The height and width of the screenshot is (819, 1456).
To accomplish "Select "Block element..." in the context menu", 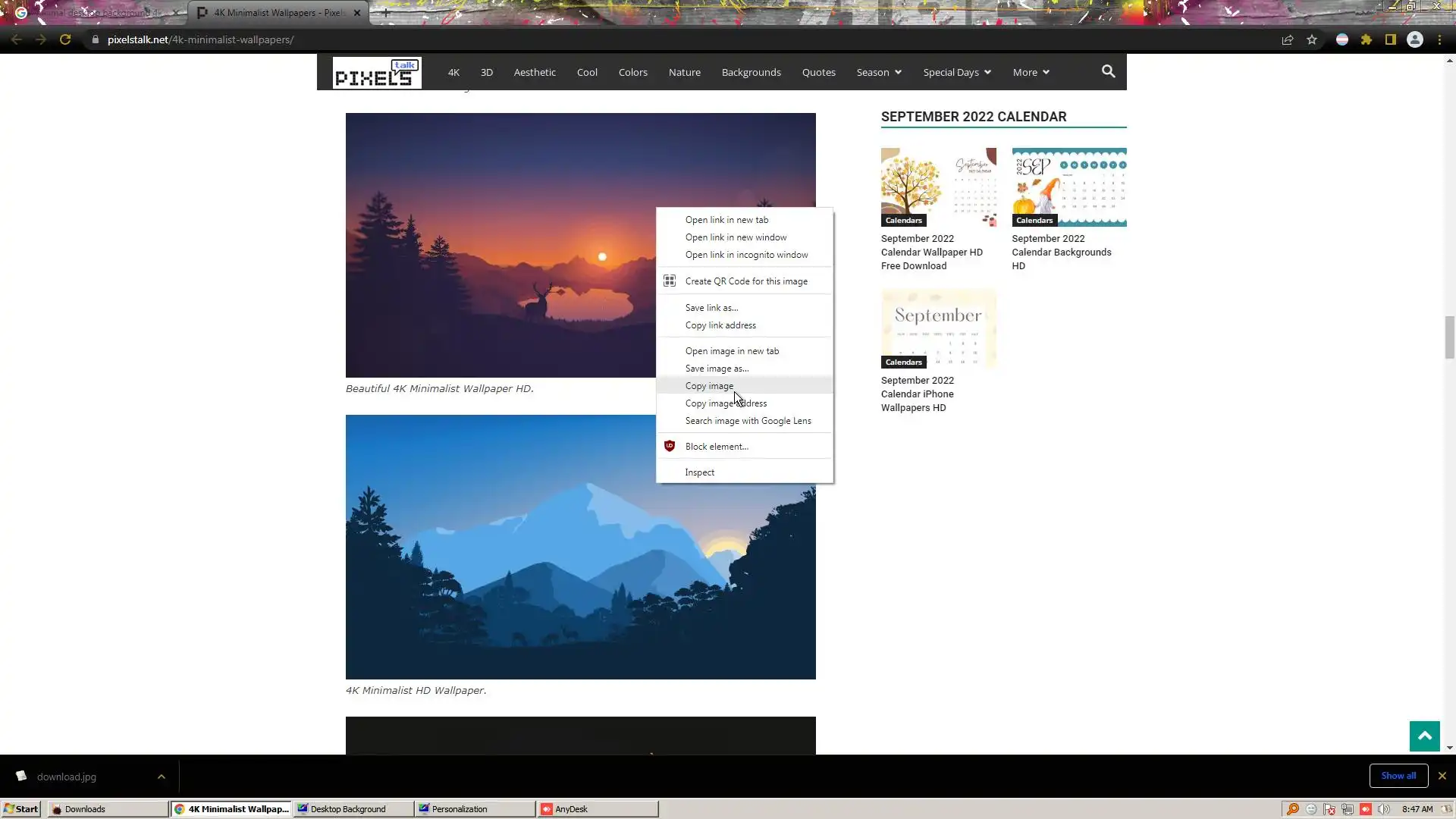I will coord(717,447).
